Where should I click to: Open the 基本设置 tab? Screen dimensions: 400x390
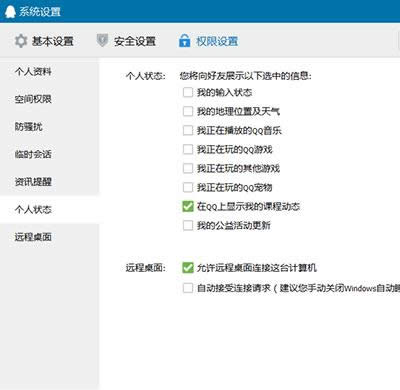tap(44, 41)
